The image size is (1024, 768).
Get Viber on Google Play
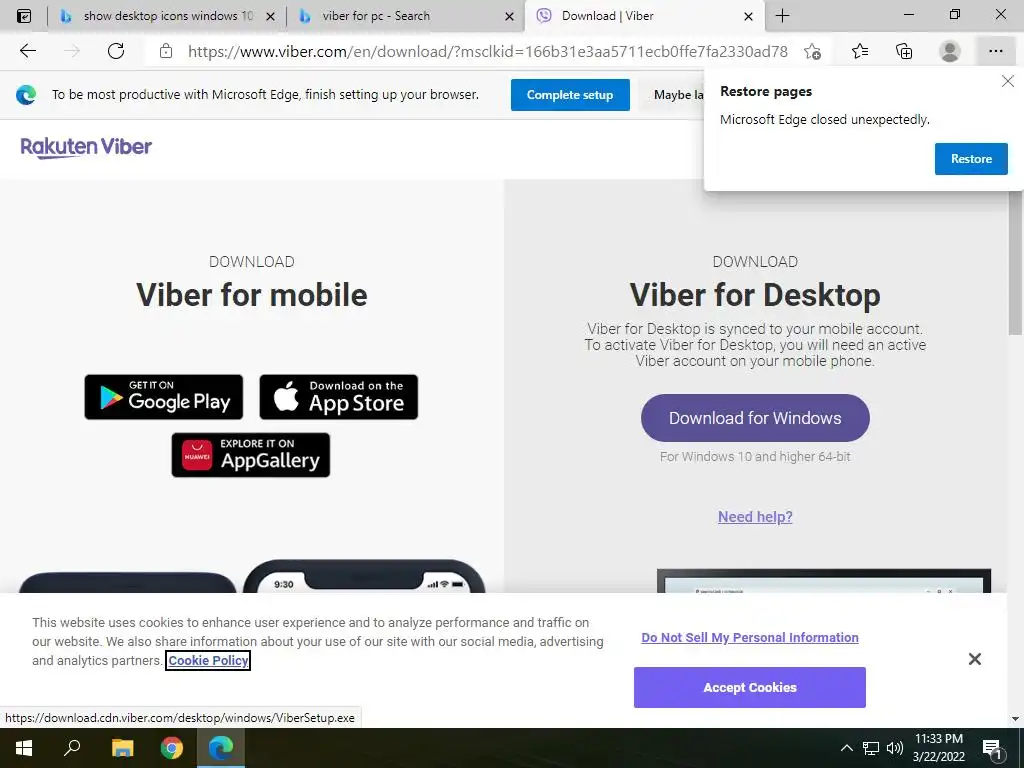coord(163,397)
